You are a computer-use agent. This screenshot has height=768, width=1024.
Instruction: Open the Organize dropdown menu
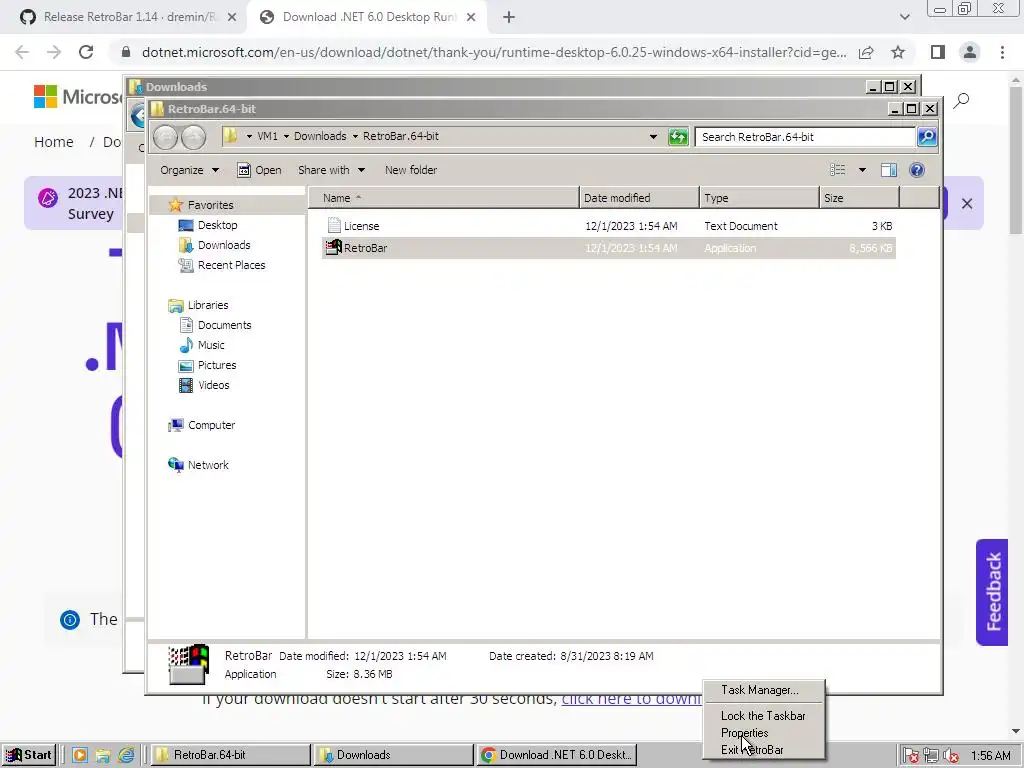[x=189, y=170]
